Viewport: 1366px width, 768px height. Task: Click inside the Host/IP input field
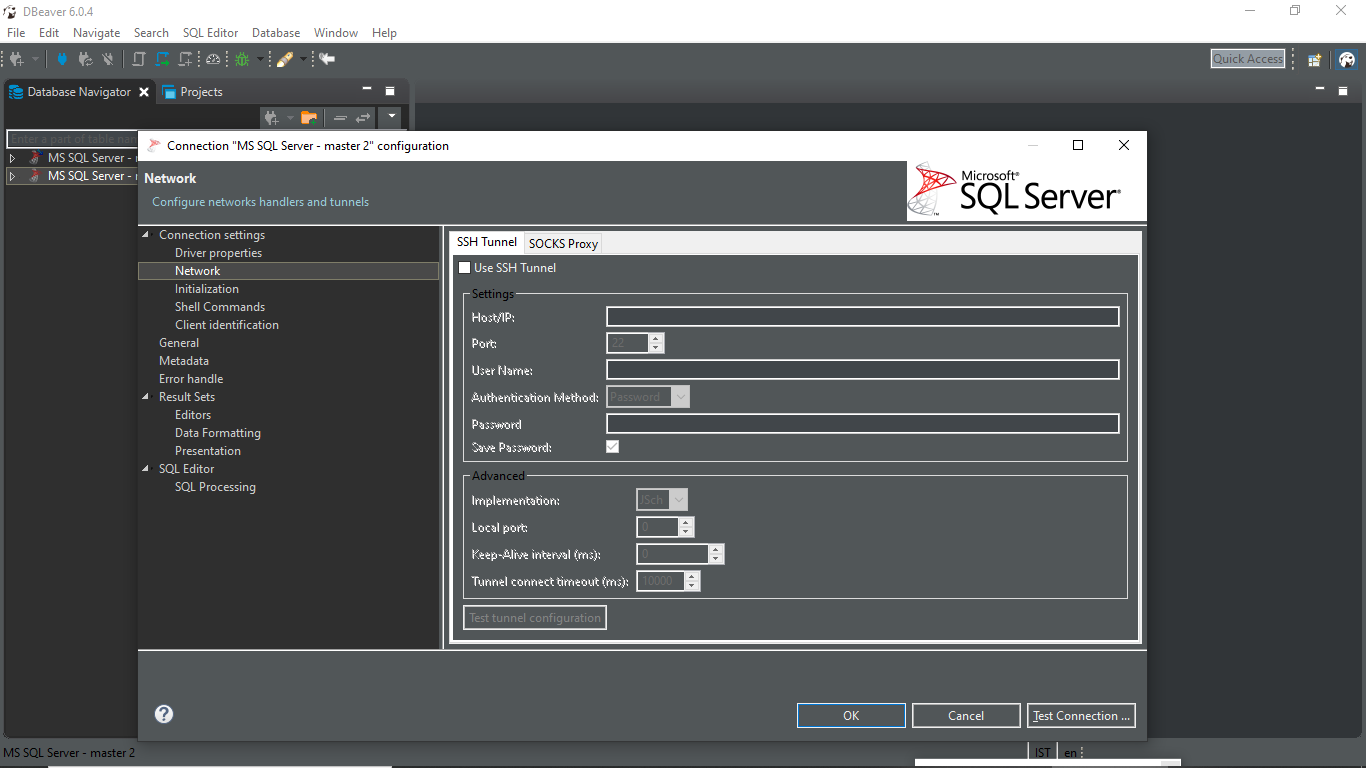click(861, 316)
